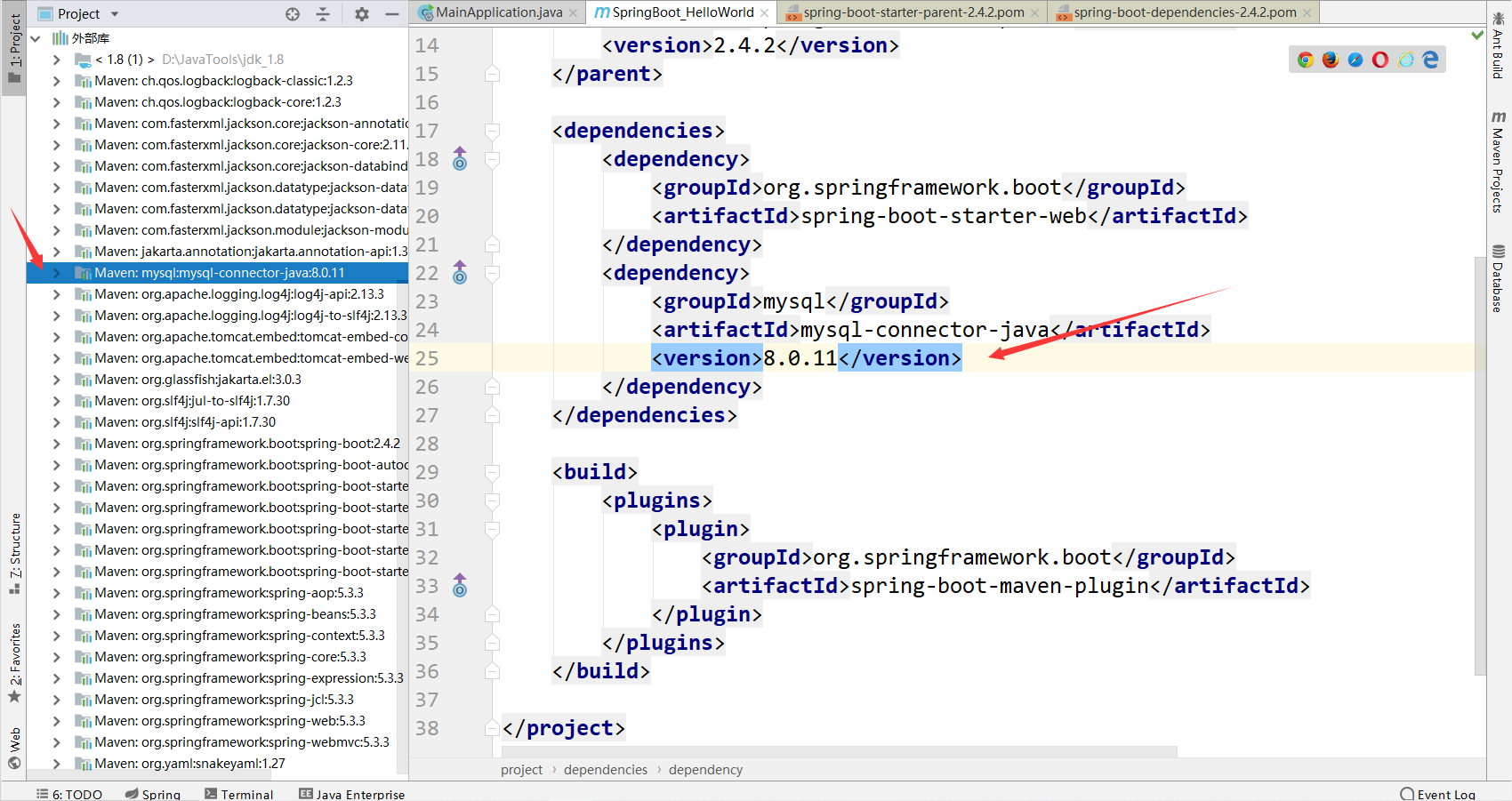
Task: Open Project panel settings gear
Action: click(361, 14)
